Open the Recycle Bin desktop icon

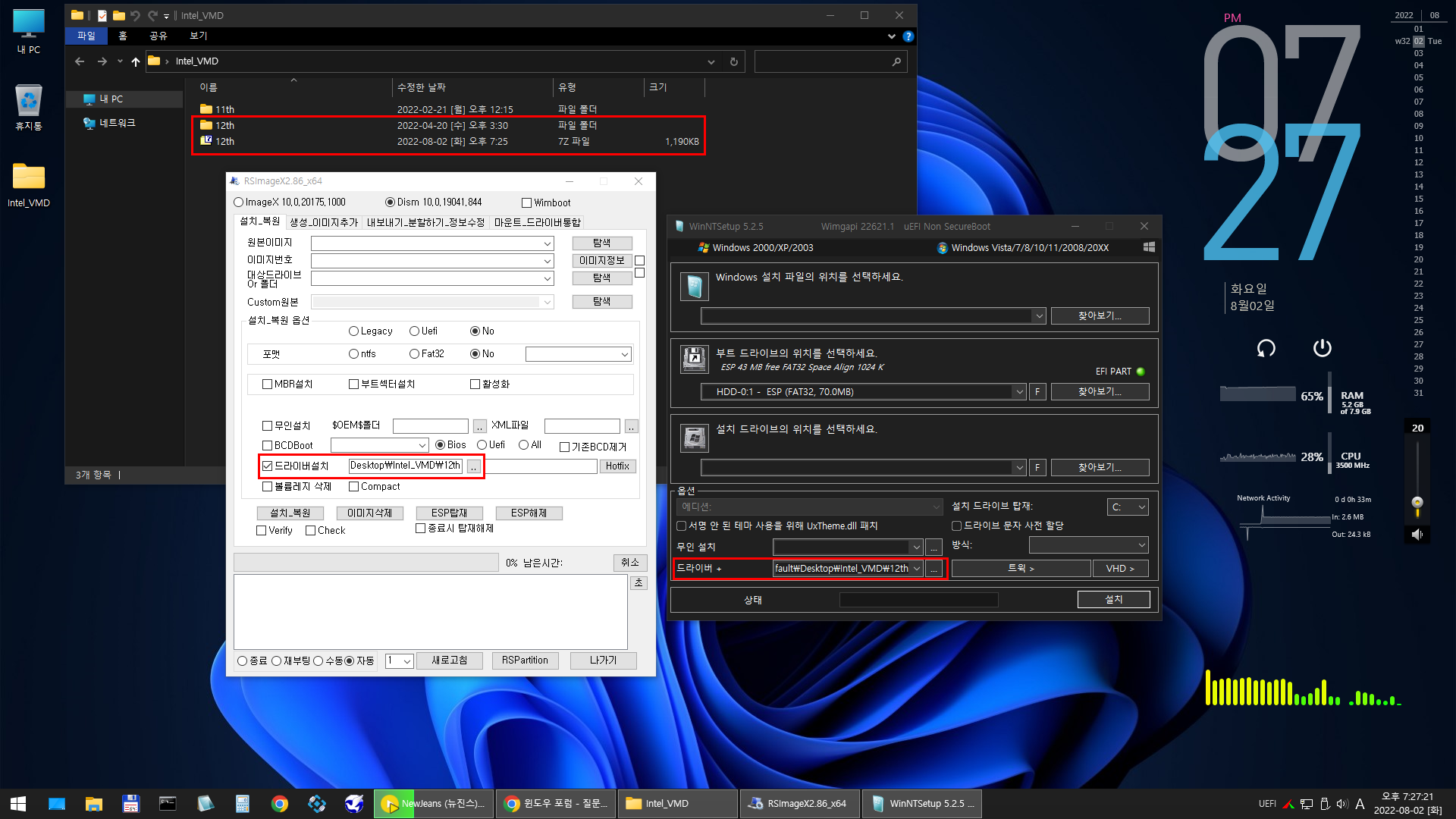[x=29, y=107]
